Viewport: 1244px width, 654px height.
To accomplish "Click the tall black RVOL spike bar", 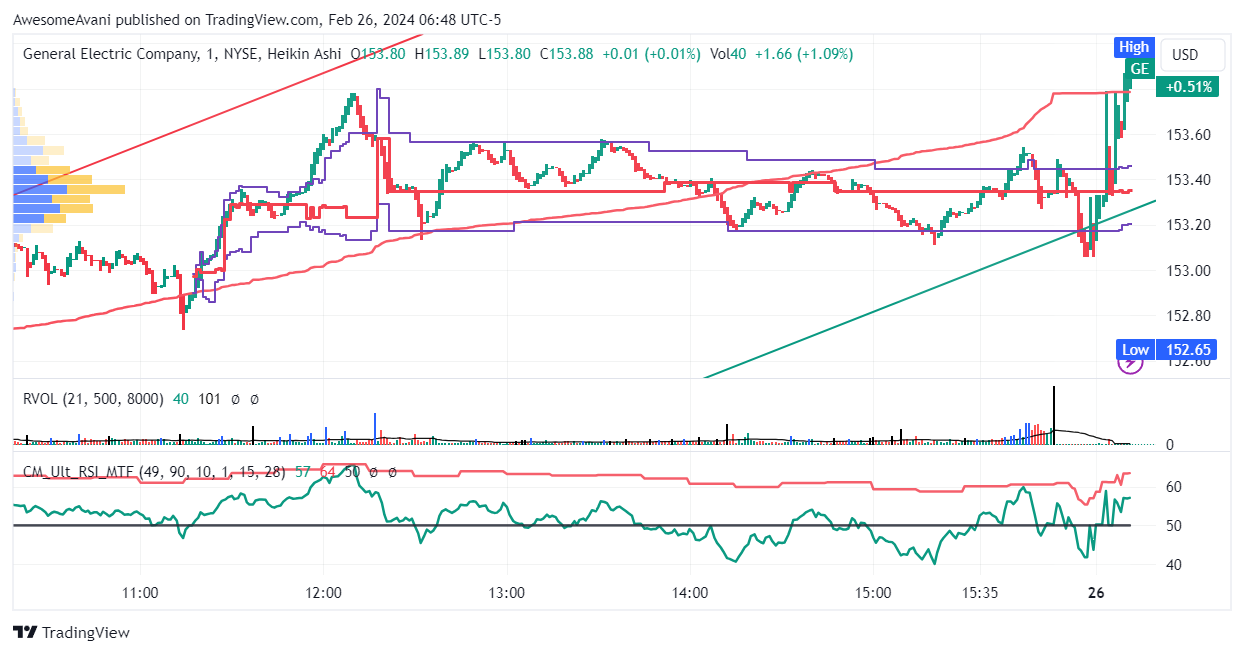I will [1053, 414].
